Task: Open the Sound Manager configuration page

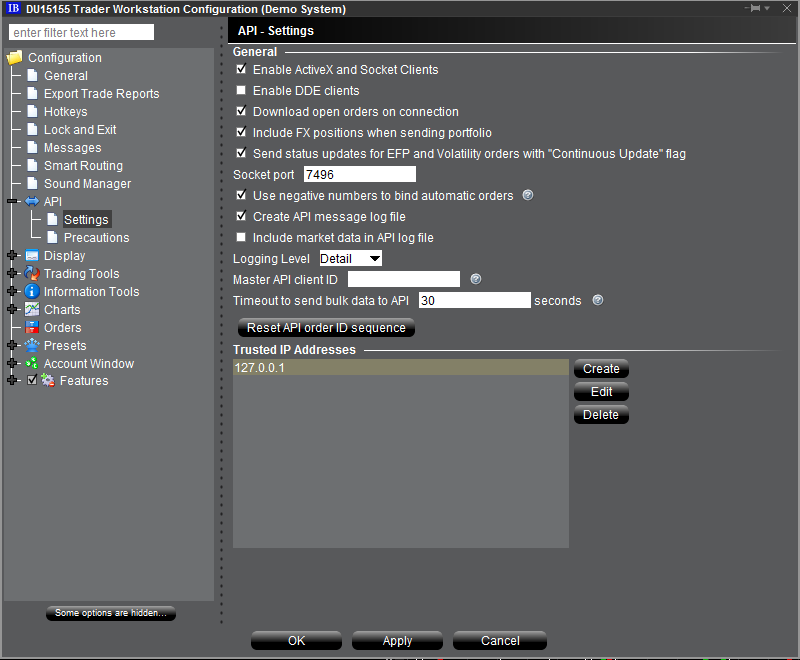Action: [x=87, y=184]
